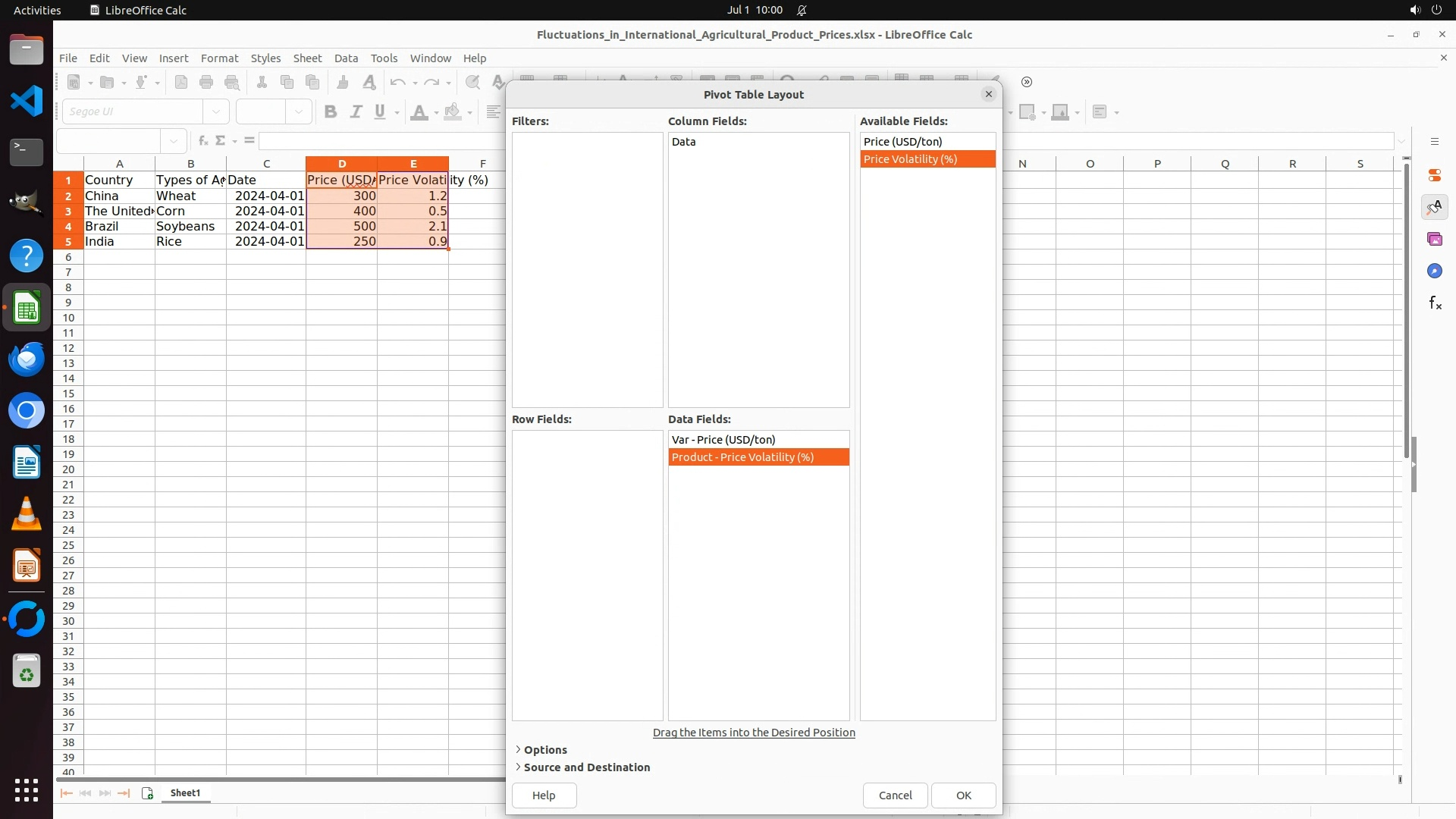
Task: Open the sidebar Properties deck
Action: coord(1434,175)
